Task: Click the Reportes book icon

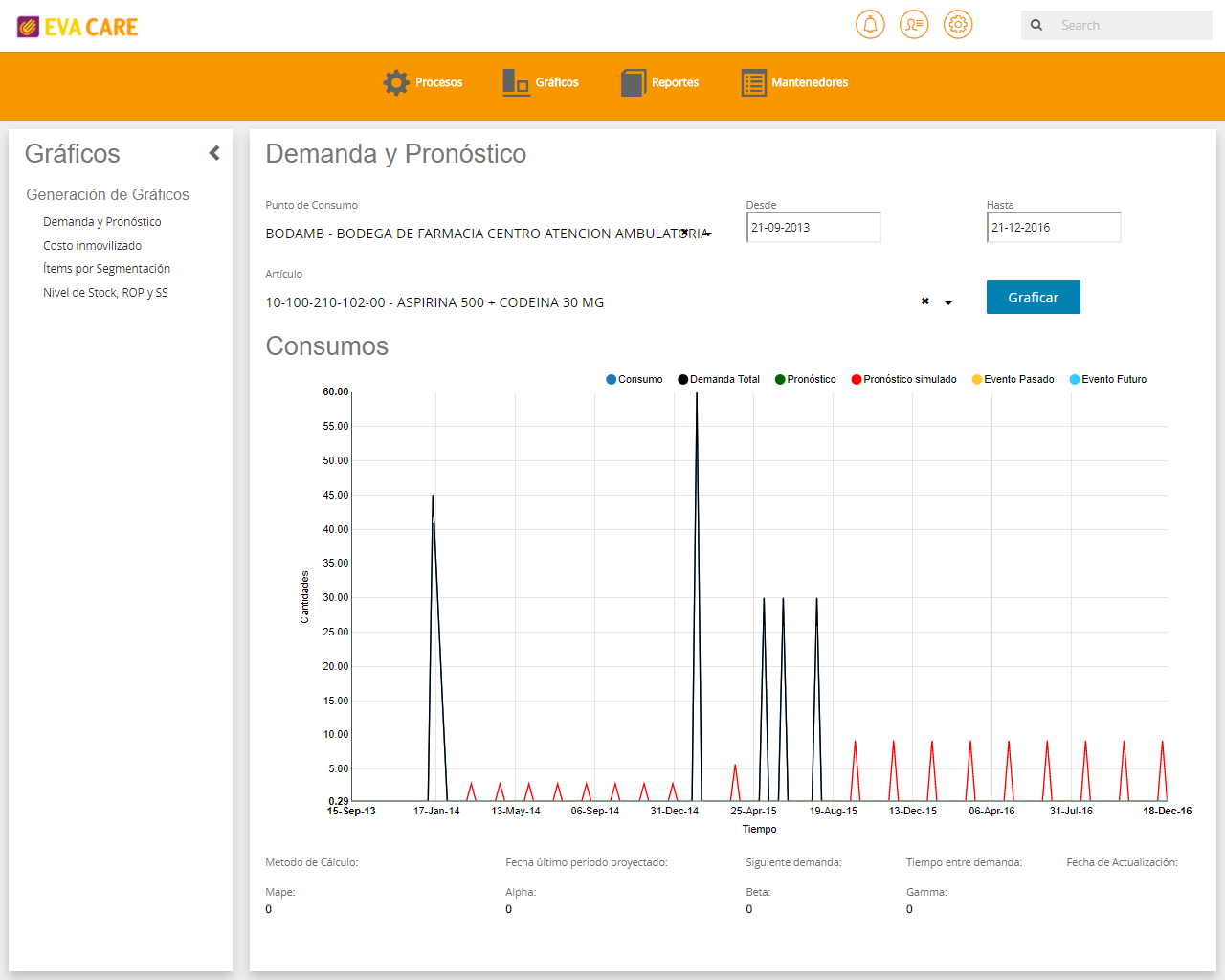Action: 634,82
